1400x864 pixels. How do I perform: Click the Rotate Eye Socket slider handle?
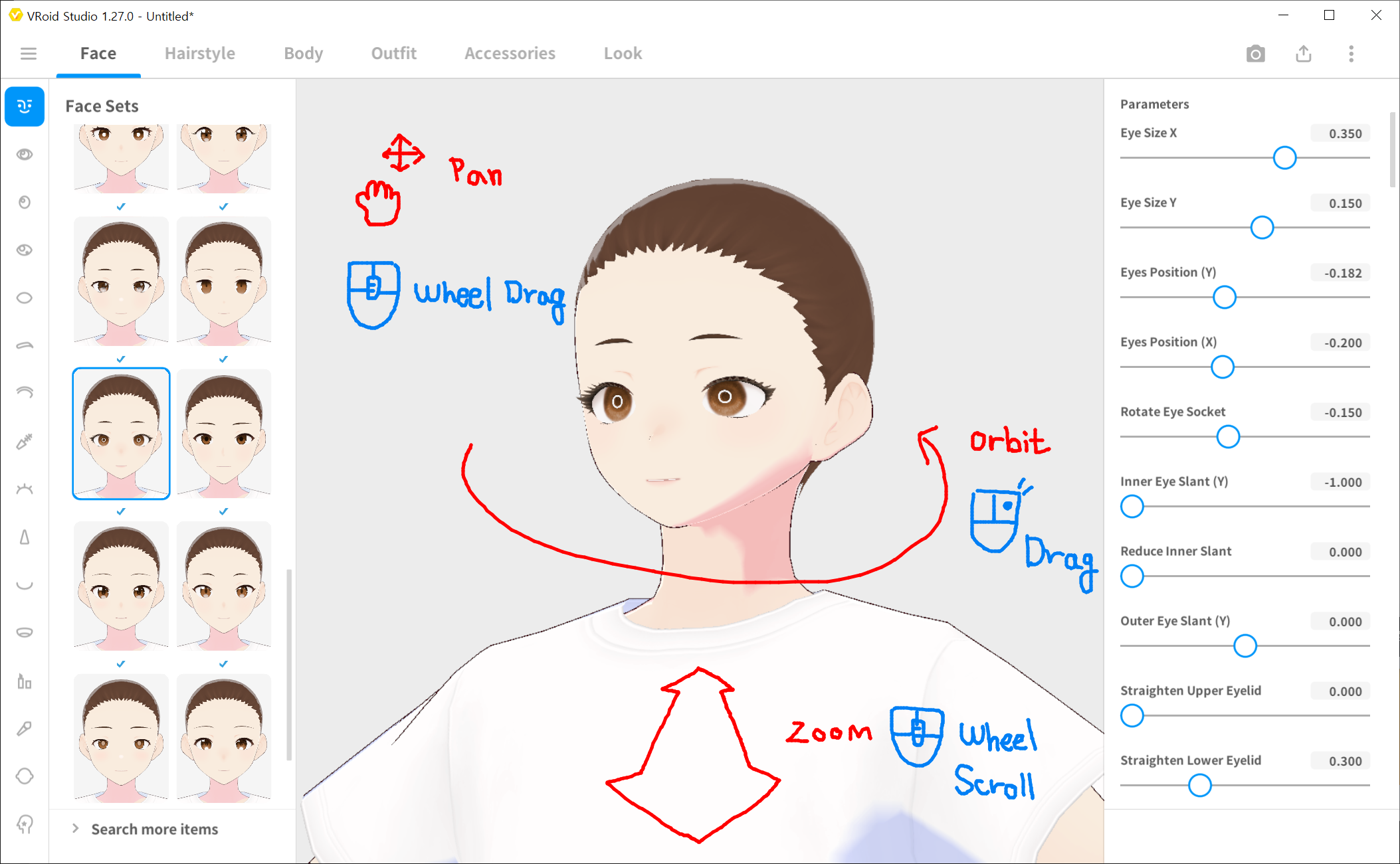(1228, 437)
